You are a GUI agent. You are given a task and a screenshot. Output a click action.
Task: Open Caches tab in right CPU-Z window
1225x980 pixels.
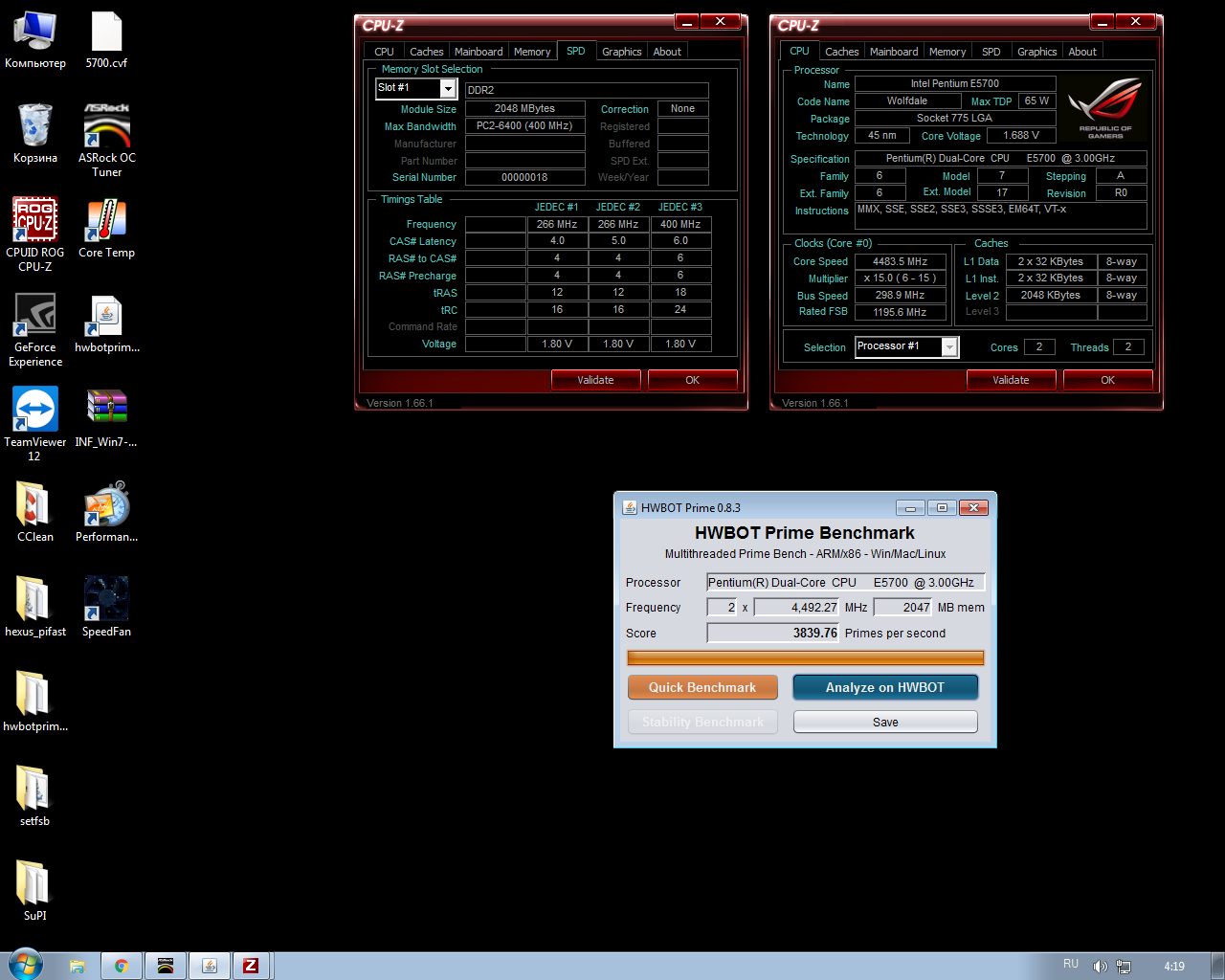point(842,52)
